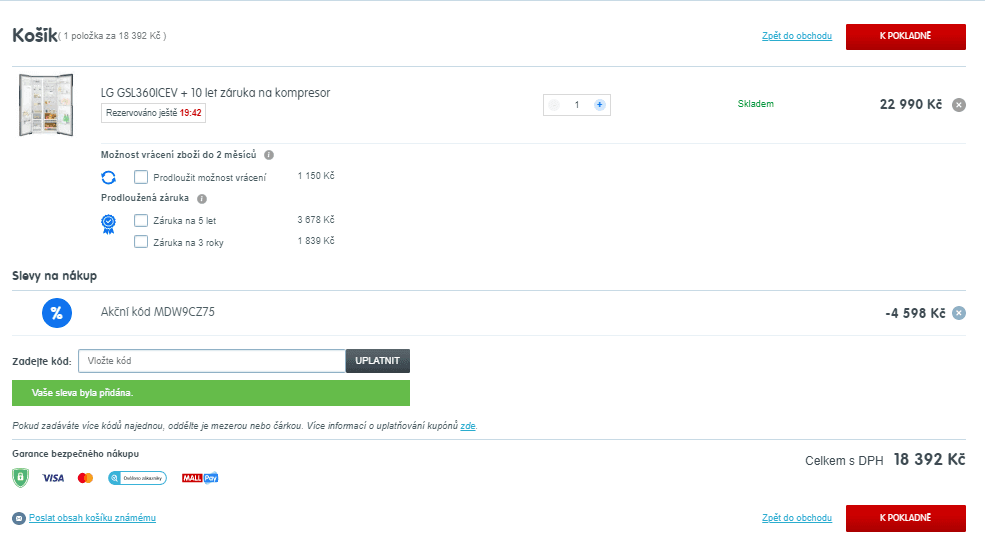
Task: Click the blue return arrows icon
Action: (109, 178)
